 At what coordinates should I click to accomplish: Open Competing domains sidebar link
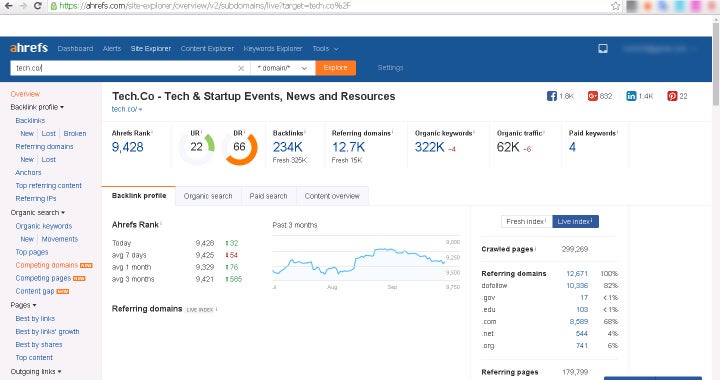coord(47,265)
